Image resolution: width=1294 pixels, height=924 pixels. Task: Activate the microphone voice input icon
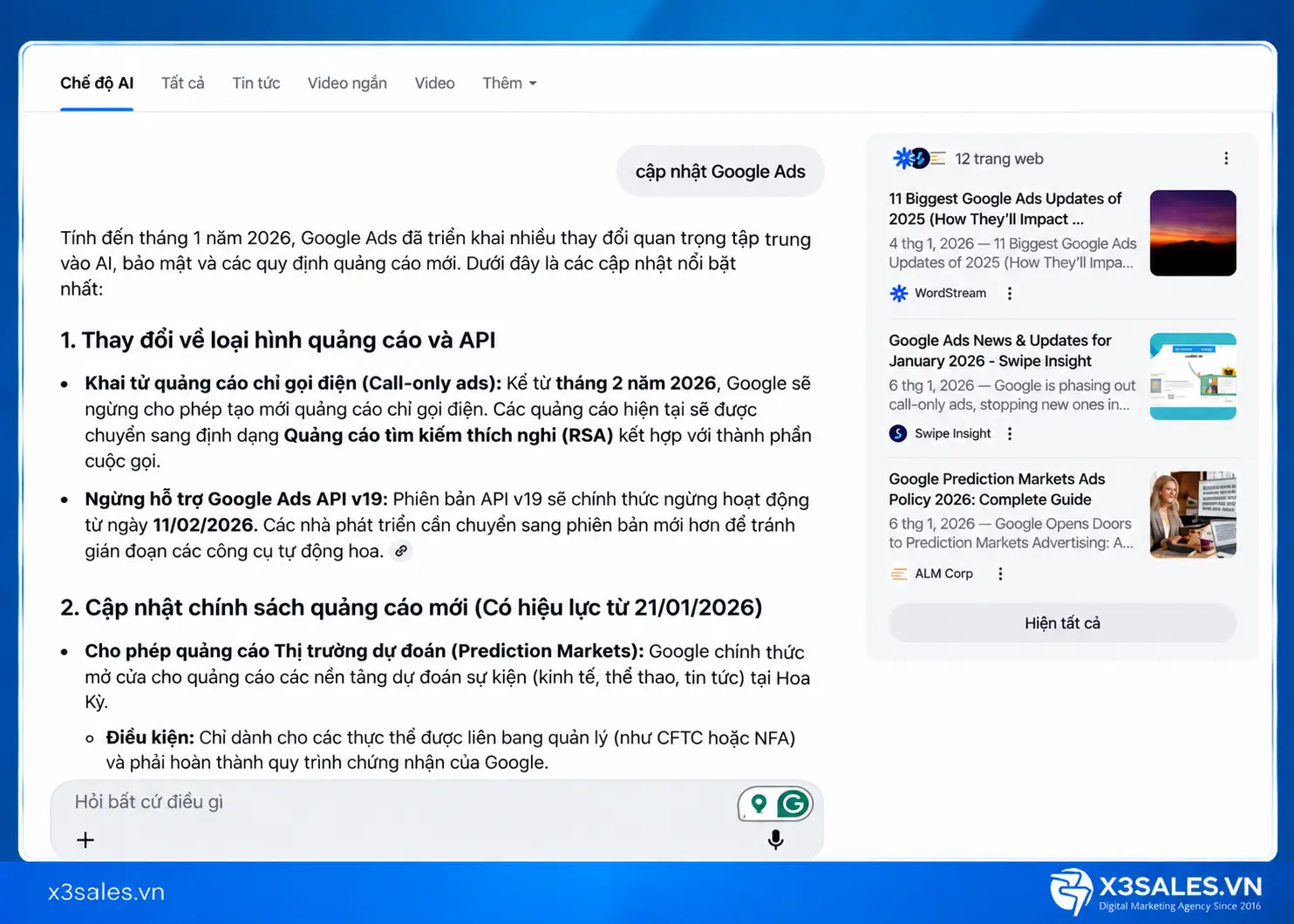click(x=775, y=839)
